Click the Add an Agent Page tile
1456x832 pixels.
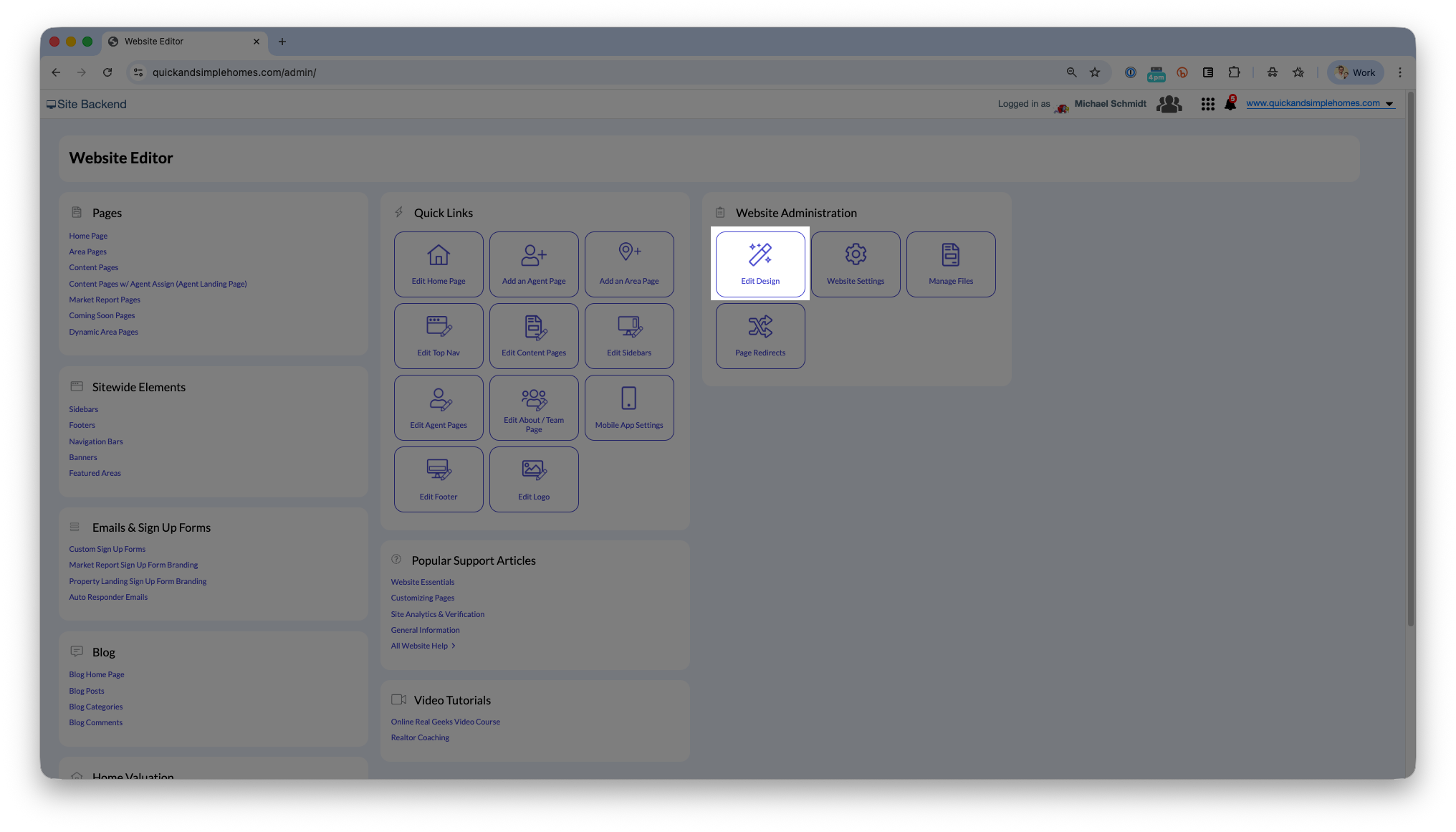(534, 264)
